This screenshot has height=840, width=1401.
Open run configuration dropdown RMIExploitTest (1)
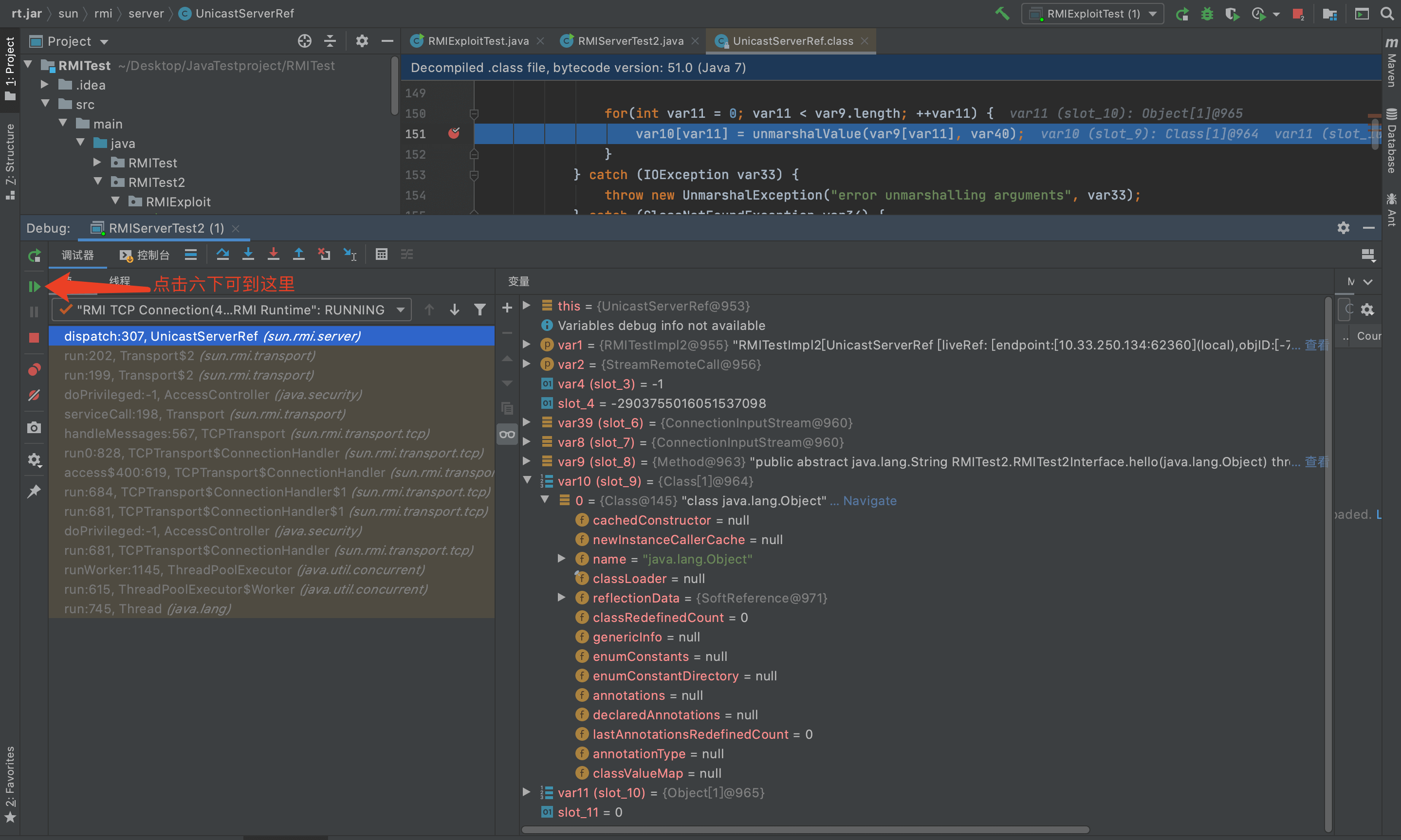[1092, 14]
